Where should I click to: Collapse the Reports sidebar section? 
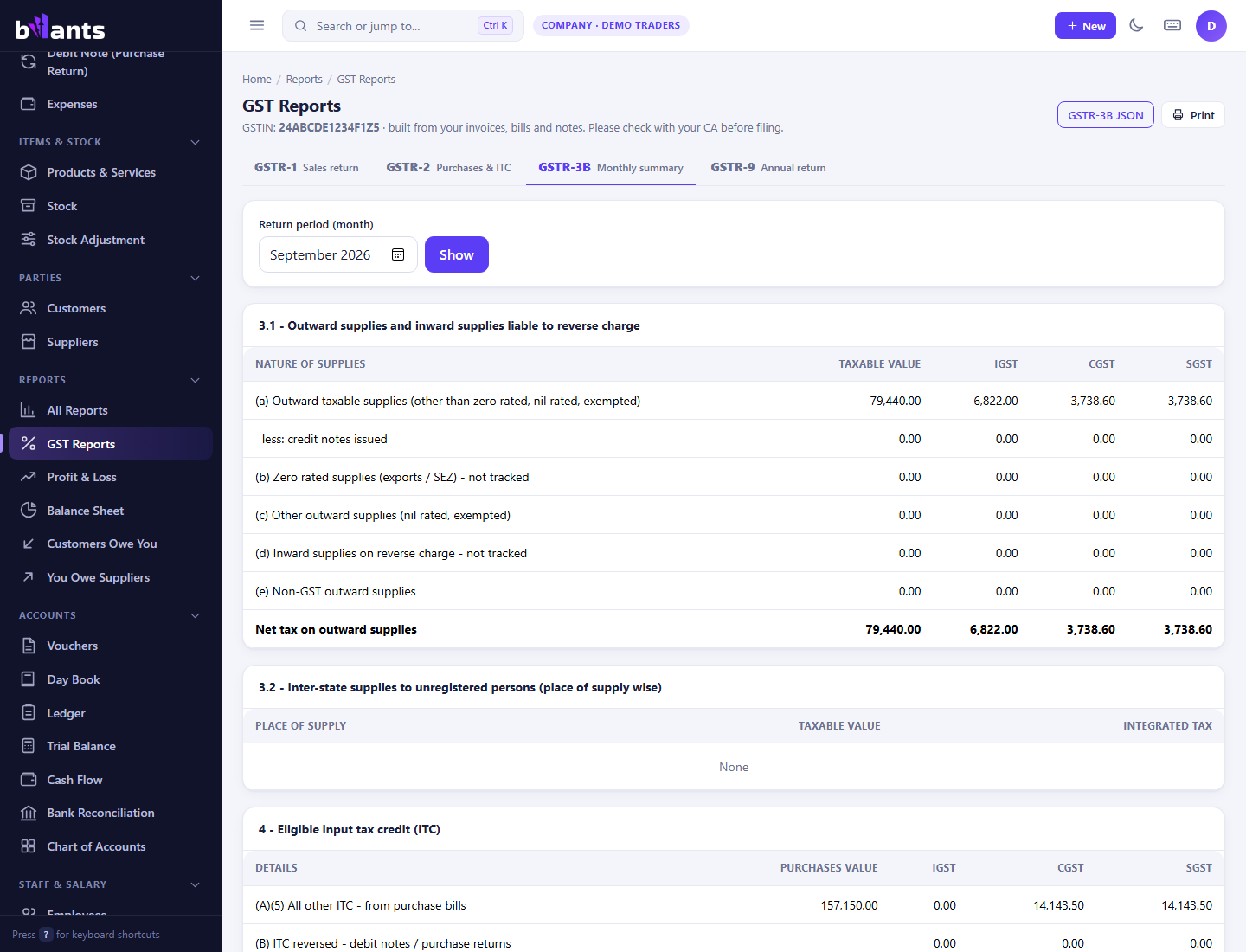click(x=196, y=380)
